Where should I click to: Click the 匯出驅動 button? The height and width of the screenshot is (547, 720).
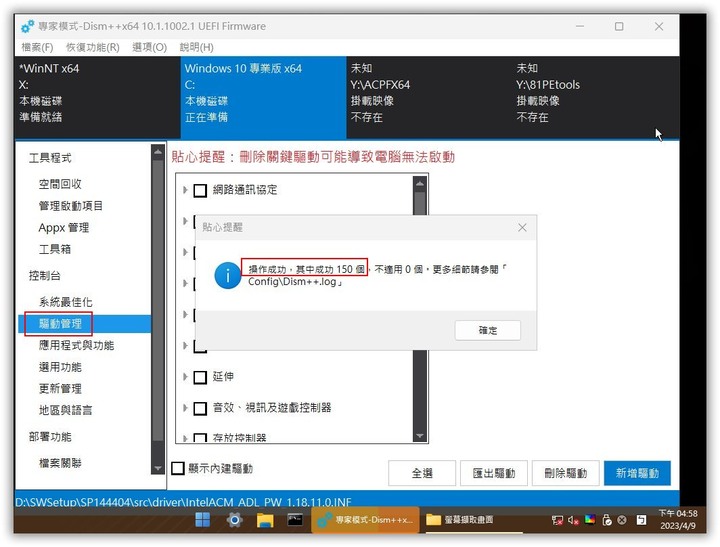click(494, 473)
